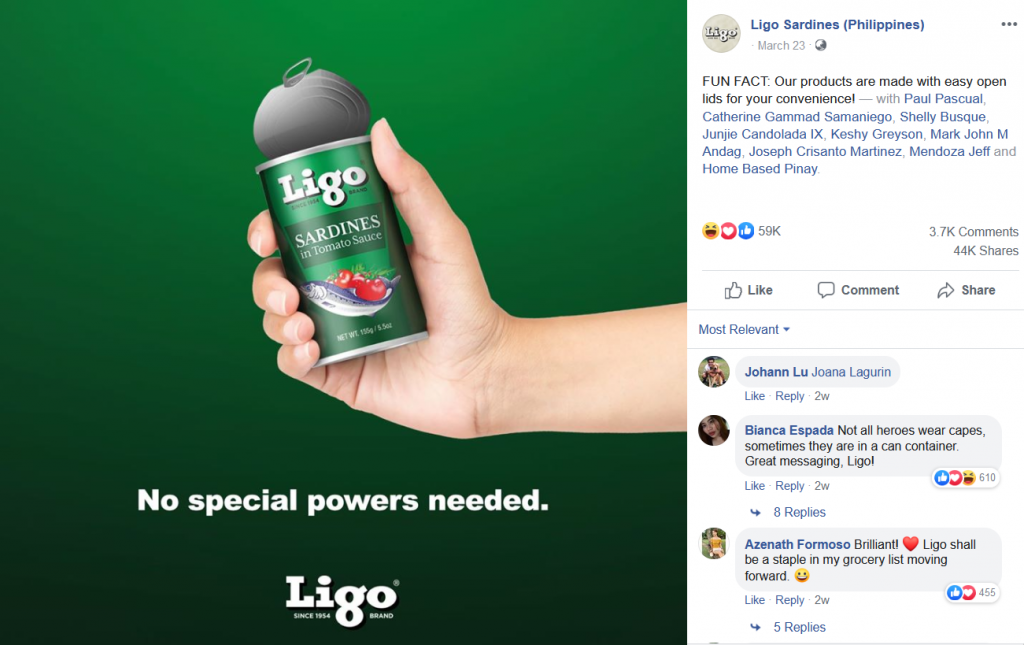Reply to Johann Lu's comment
Viewport: 1024px width, 645px height.
[x=790, y=396]
